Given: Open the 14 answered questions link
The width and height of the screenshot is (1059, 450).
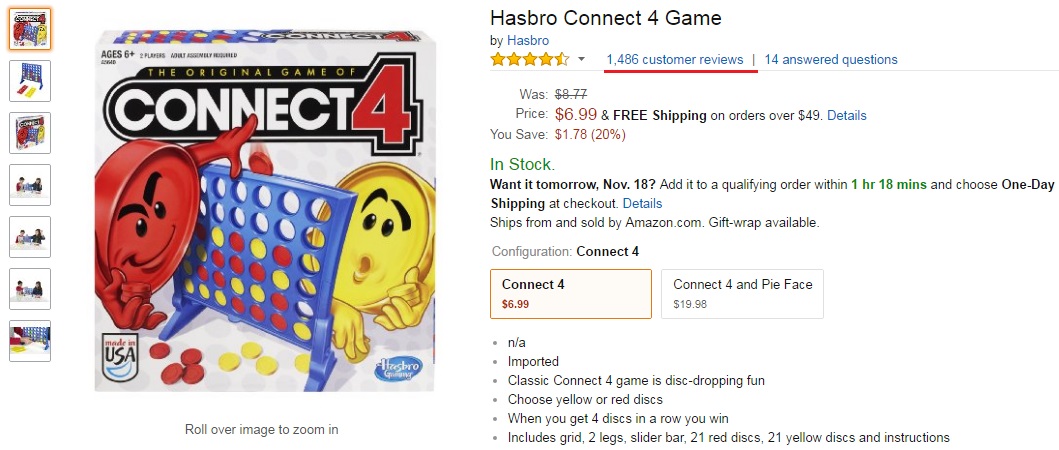Looking at the screenshot, I should [x=830, y=60].
